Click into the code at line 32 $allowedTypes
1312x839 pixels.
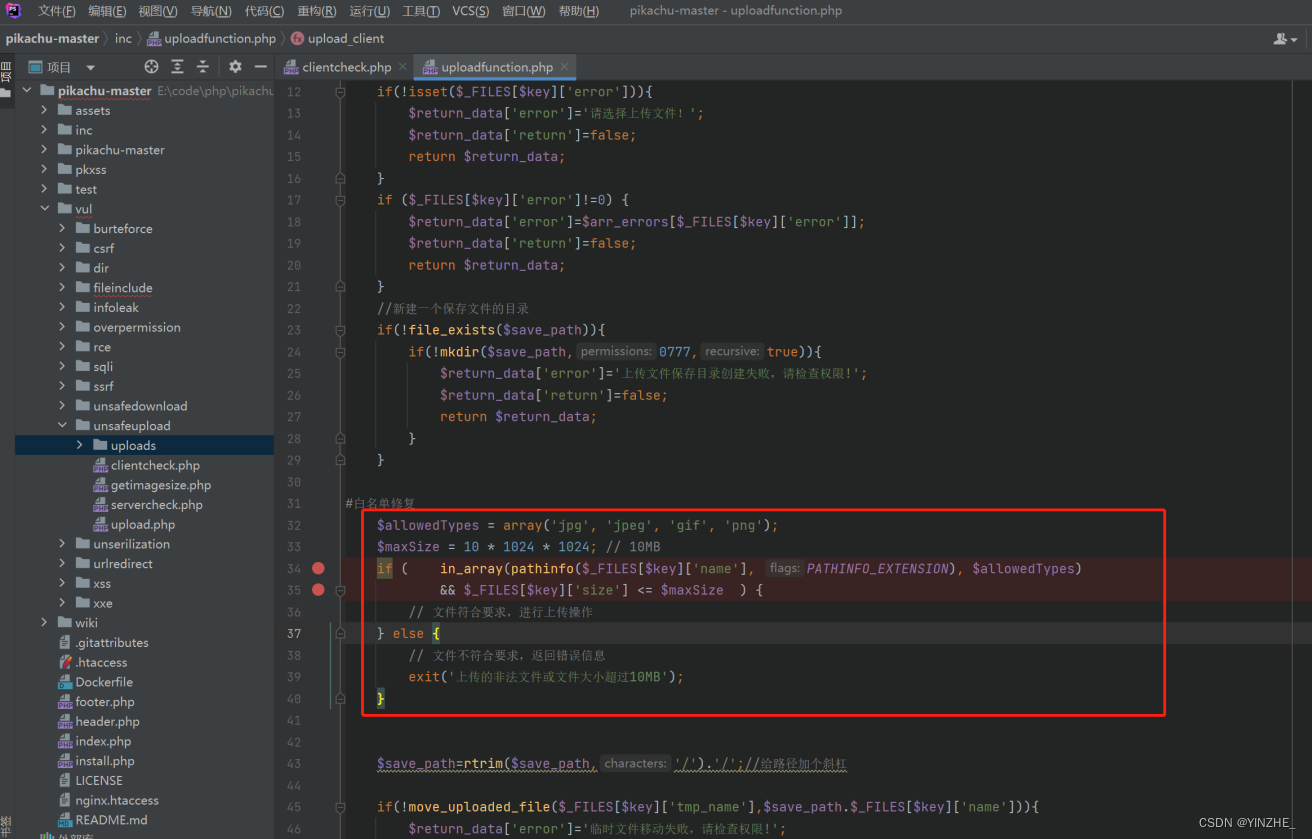tap(427, 525)
